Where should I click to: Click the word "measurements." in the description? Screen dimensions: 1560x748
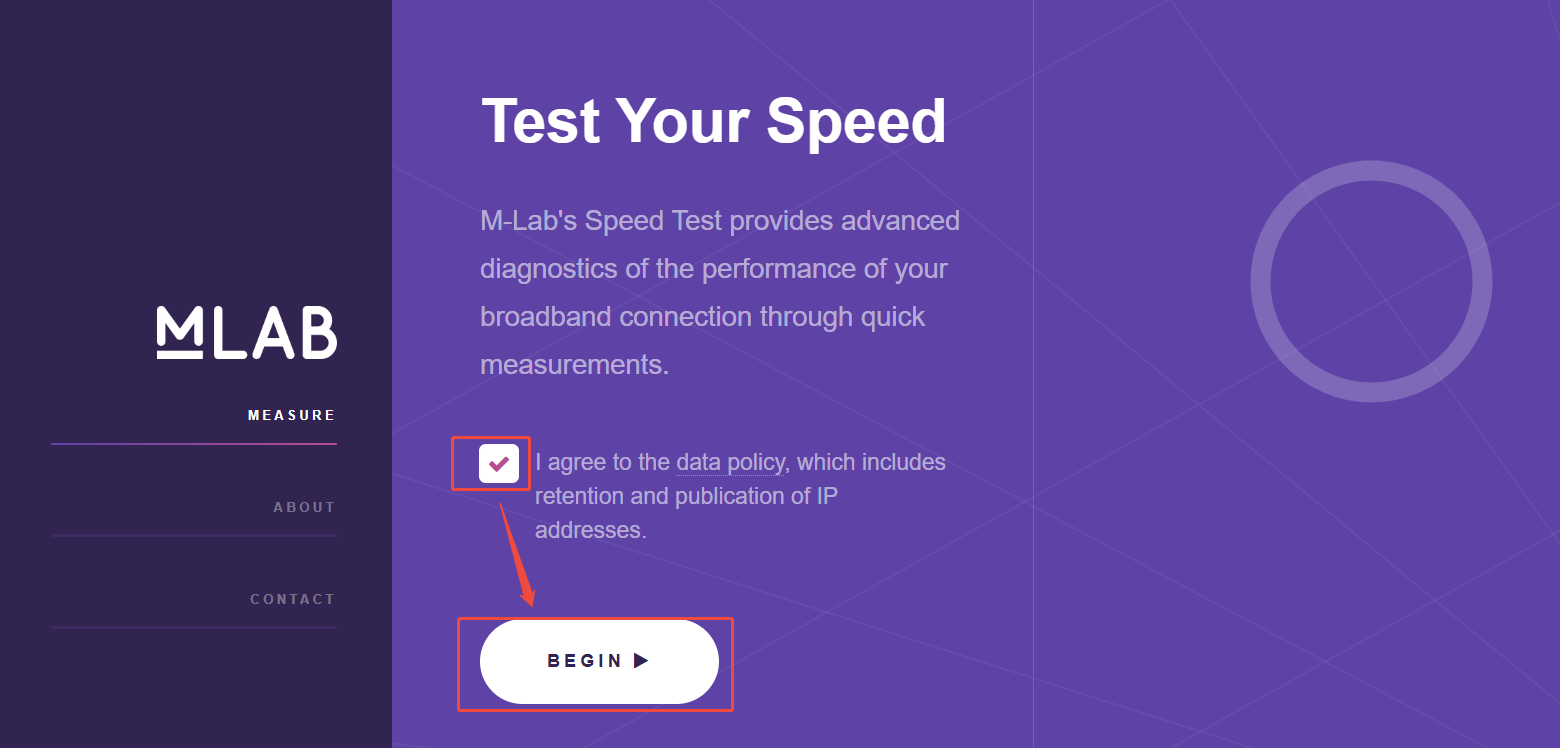[574, 364]
